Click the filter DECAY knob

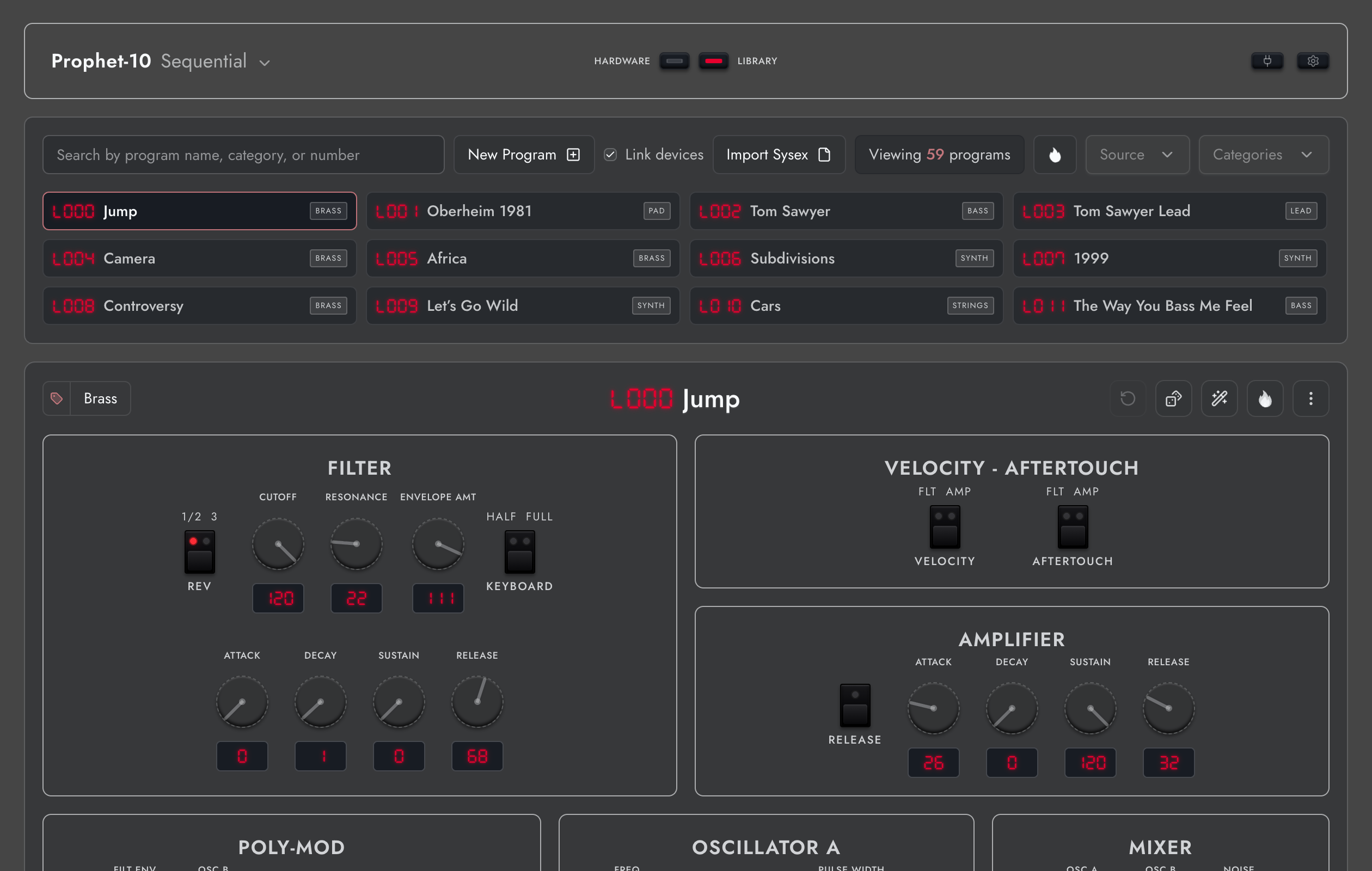click(x=320, y=702)
